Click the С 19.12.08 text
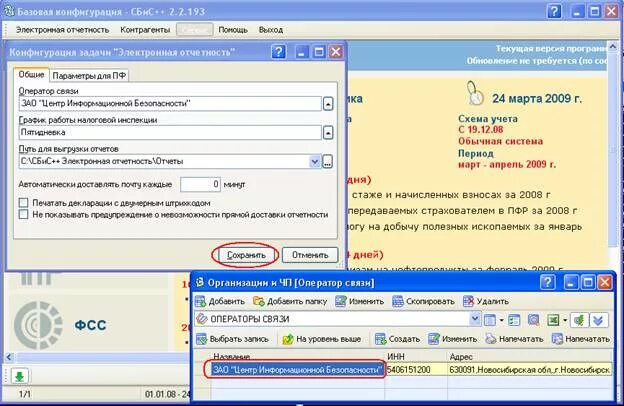This screenshot has height=406, width=624. point(481,130)
